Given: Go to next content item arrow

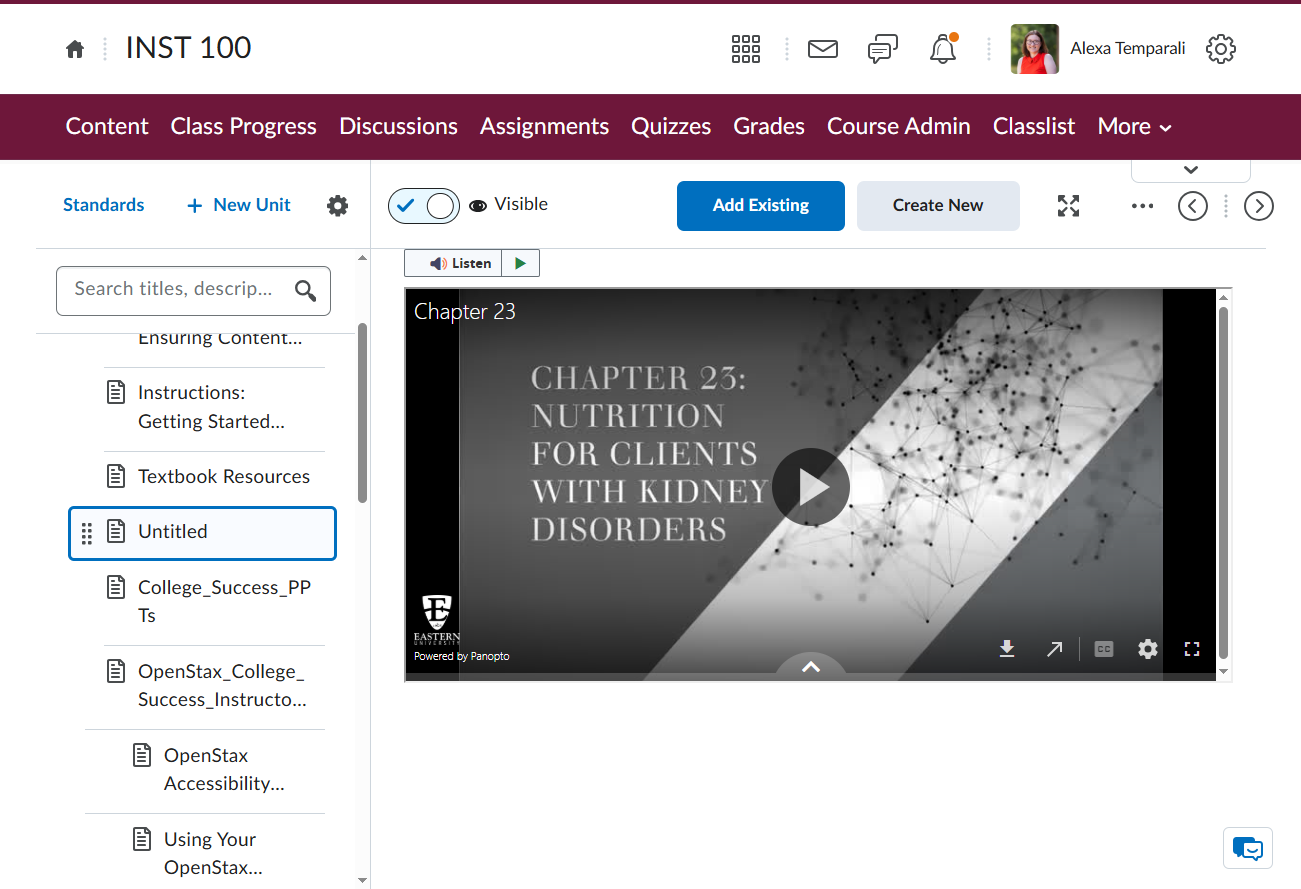Looking at the screenshot, I should point(1258,206).
